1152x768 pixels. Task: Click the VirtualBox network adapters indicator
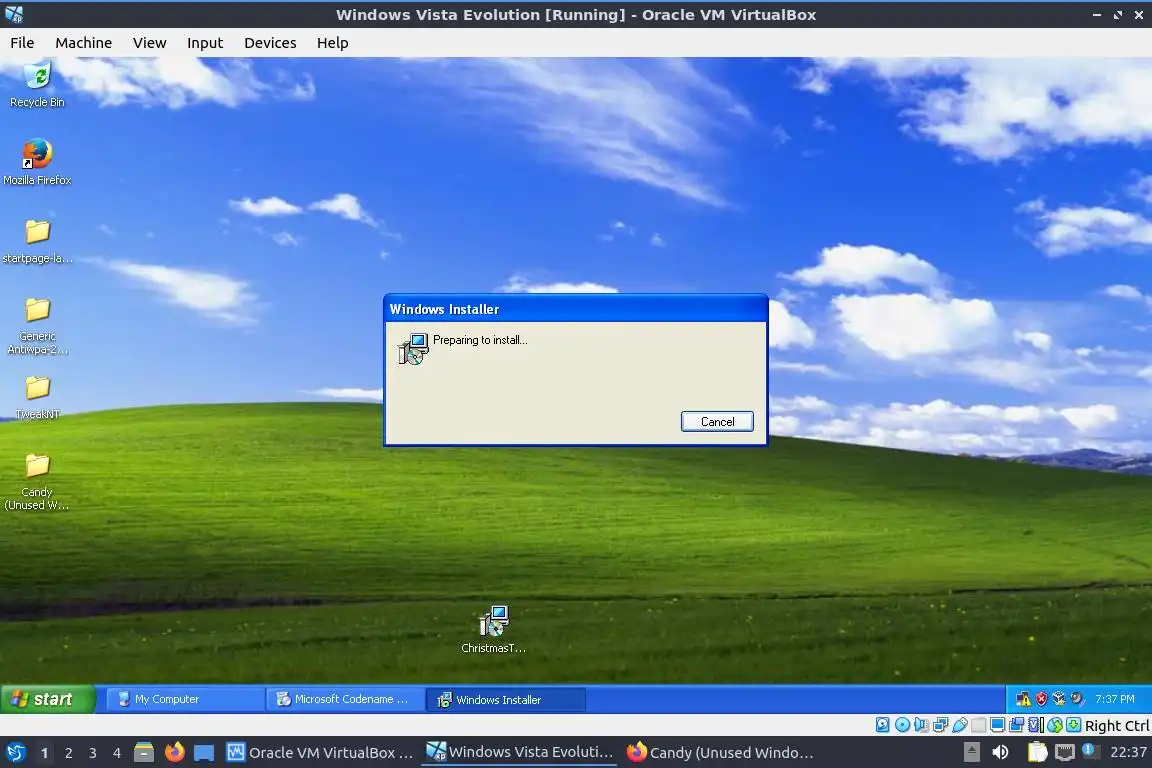[x=940, y=725]
